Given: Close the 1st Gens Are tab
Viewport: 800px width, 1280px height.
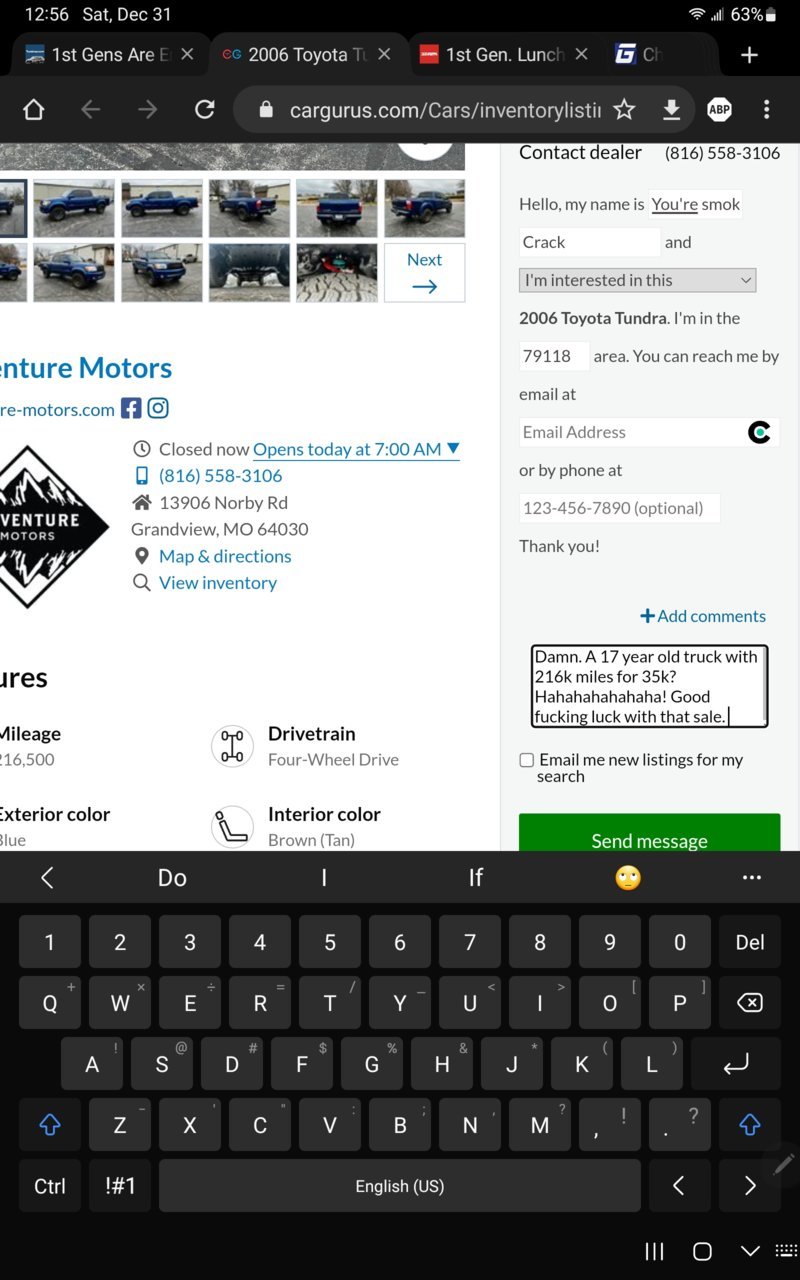Looking at the screenshot, I should point(186,55).
